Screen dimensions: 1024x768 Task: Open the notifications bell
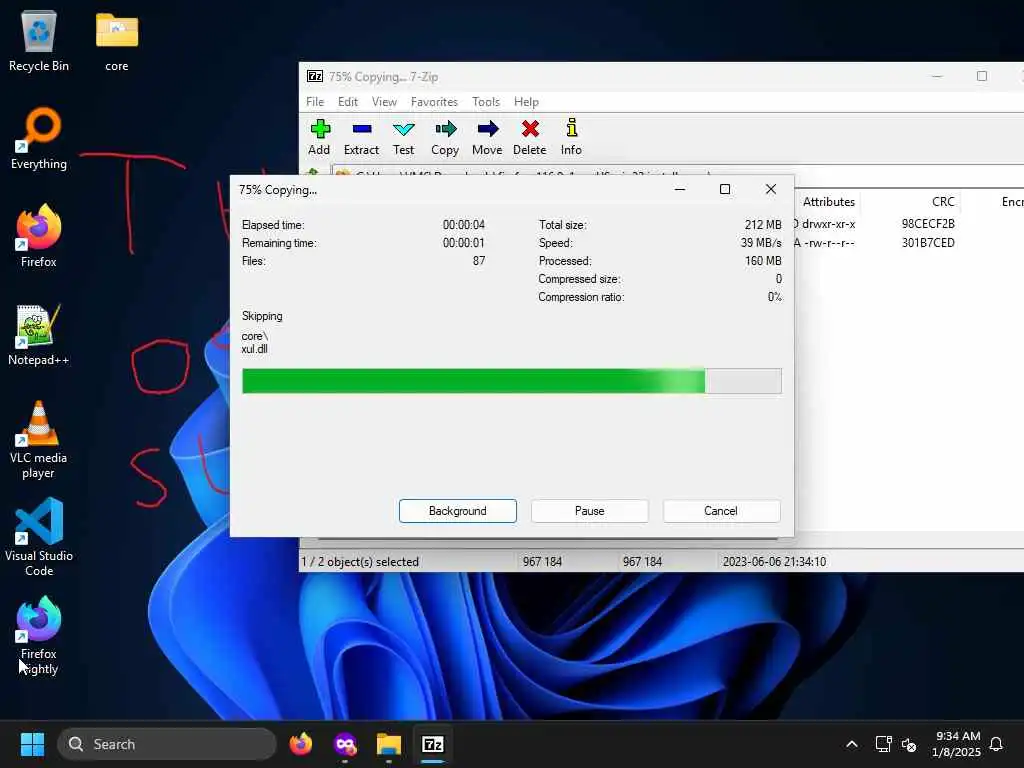coord(996,744)
